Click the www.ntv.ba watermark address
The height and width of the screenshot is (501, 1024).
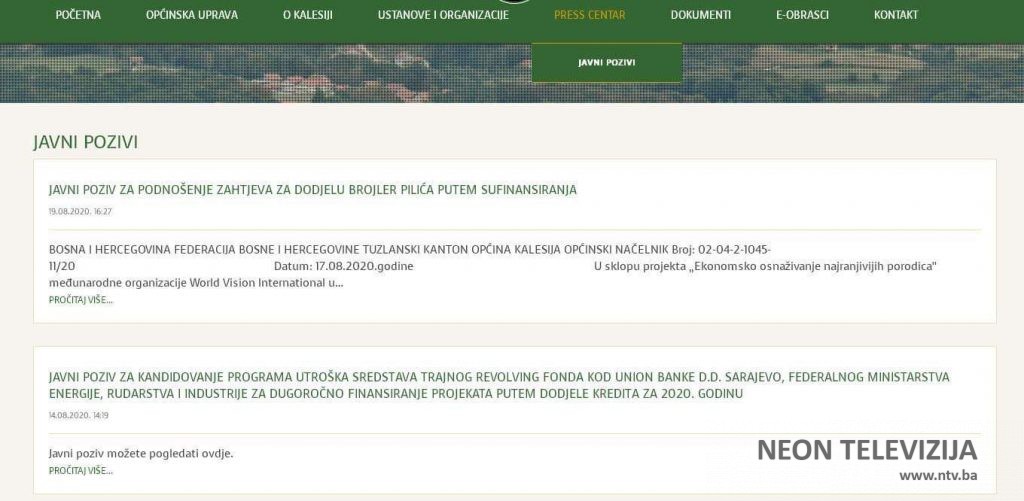tap(937, 476)
